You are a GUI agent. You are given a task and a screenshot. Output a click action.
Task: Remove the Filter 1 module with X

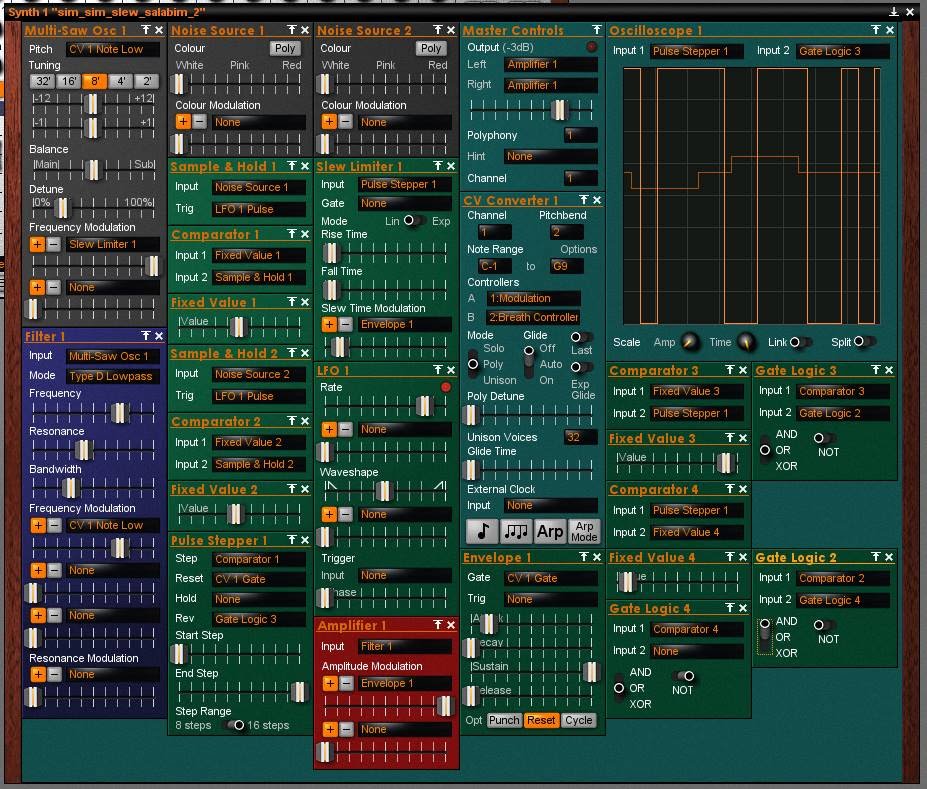coord(159,337)
